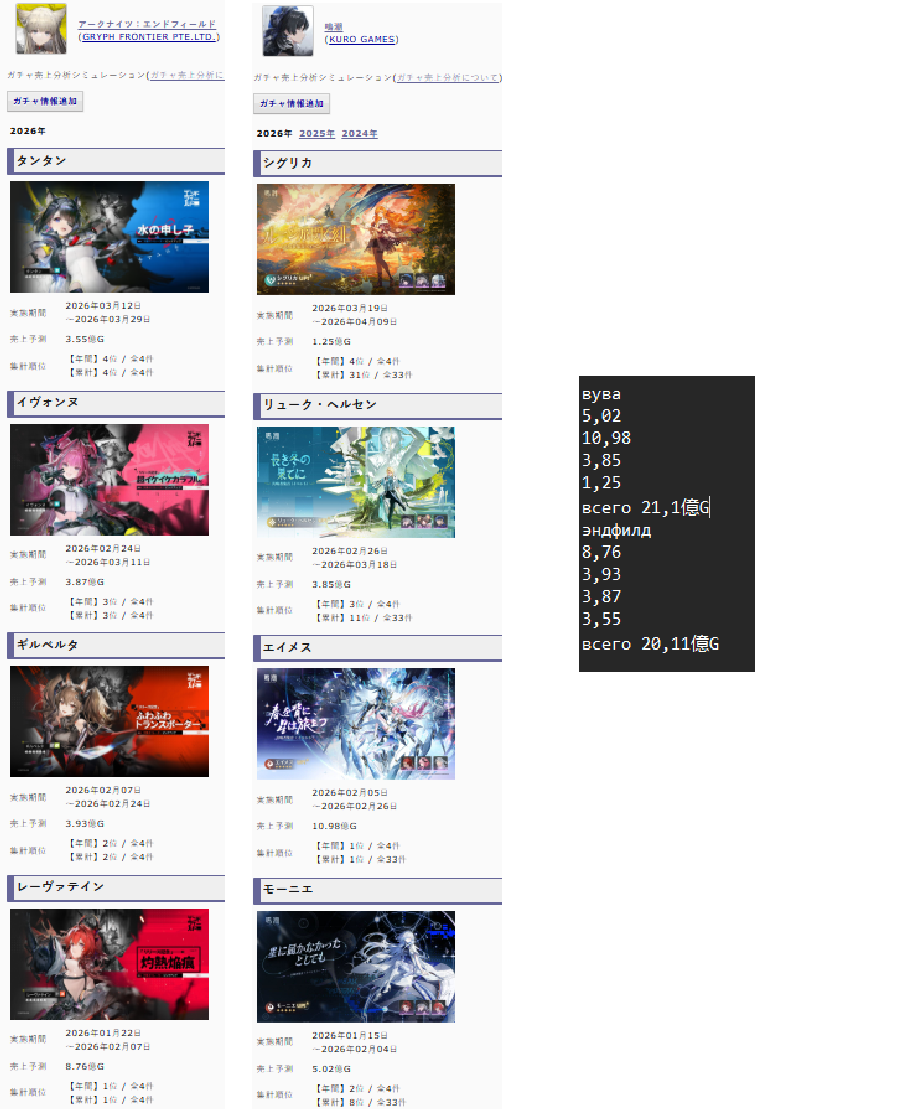Image resolution: width=897 pixels, height=1109 pixels.
Task: Click ガチャ情報追加 button on Endfield page
Action: click(x=45, y=101)
